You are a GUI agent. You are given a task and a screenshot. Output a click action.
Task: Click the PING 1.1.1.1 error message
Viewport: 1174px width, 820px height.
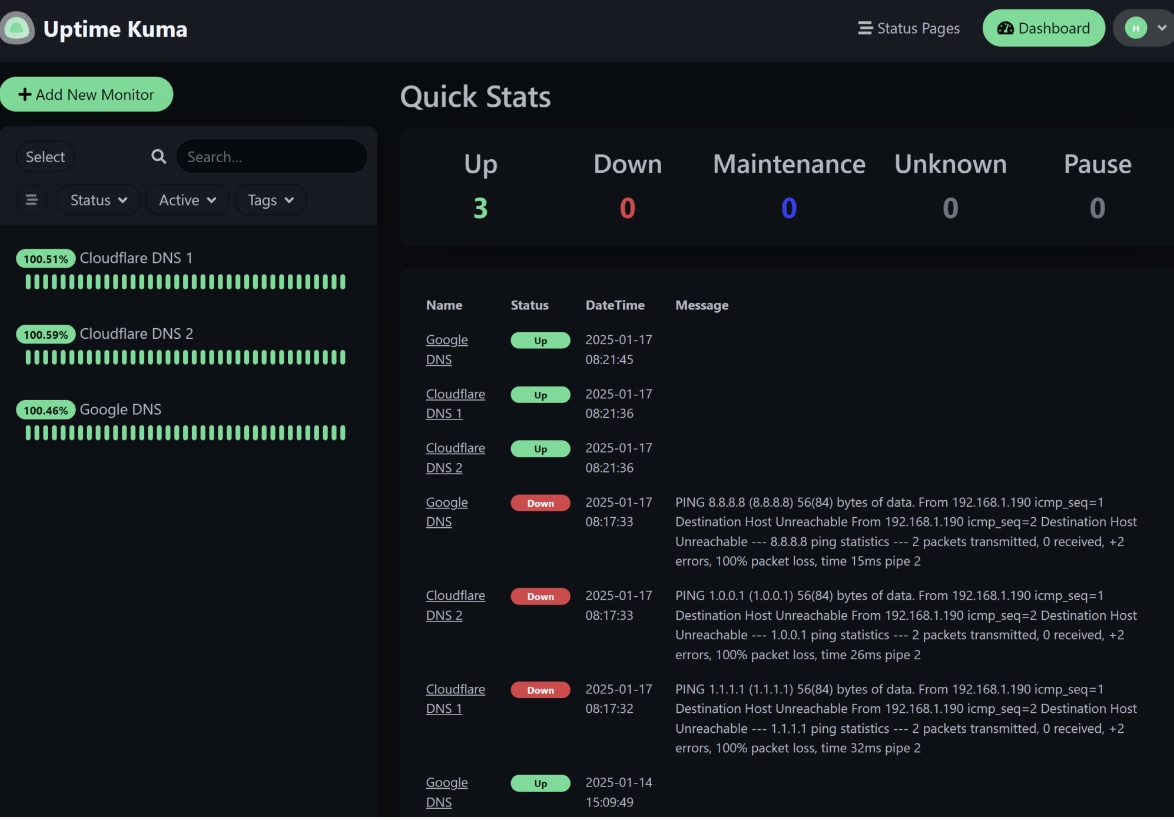(x=906, y=718)
